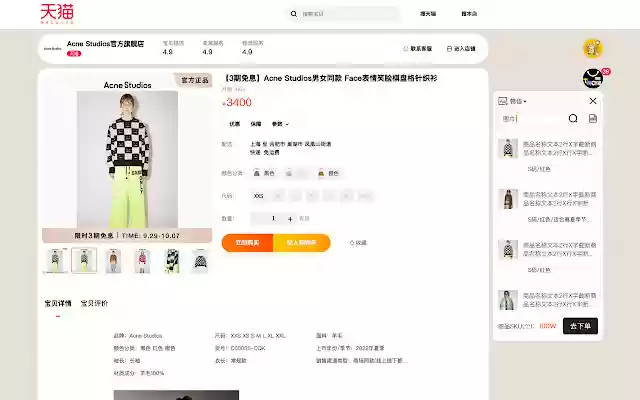Click the Tmall 天猫 logo
Viewport: 640px width, 400px height.
tap(57, 13)
